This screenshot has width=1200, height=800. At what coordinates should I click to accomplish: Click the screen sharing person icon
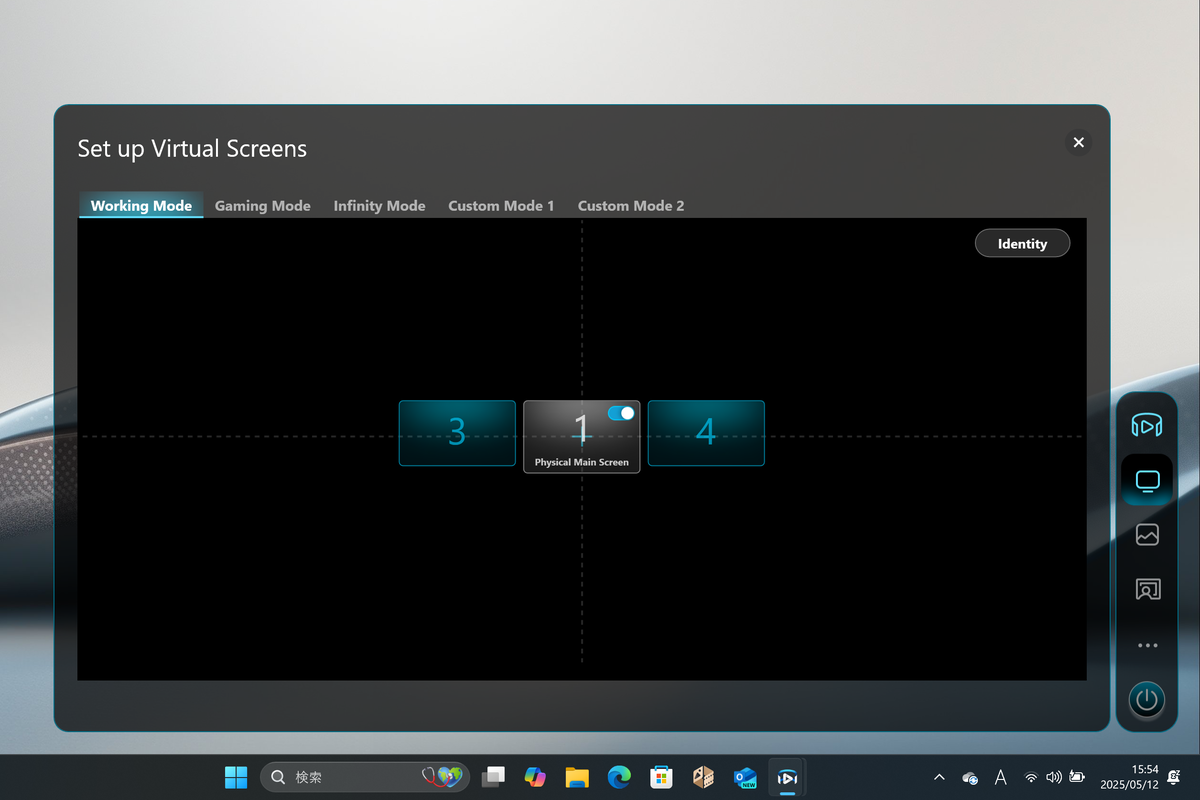pos(1146,590)
